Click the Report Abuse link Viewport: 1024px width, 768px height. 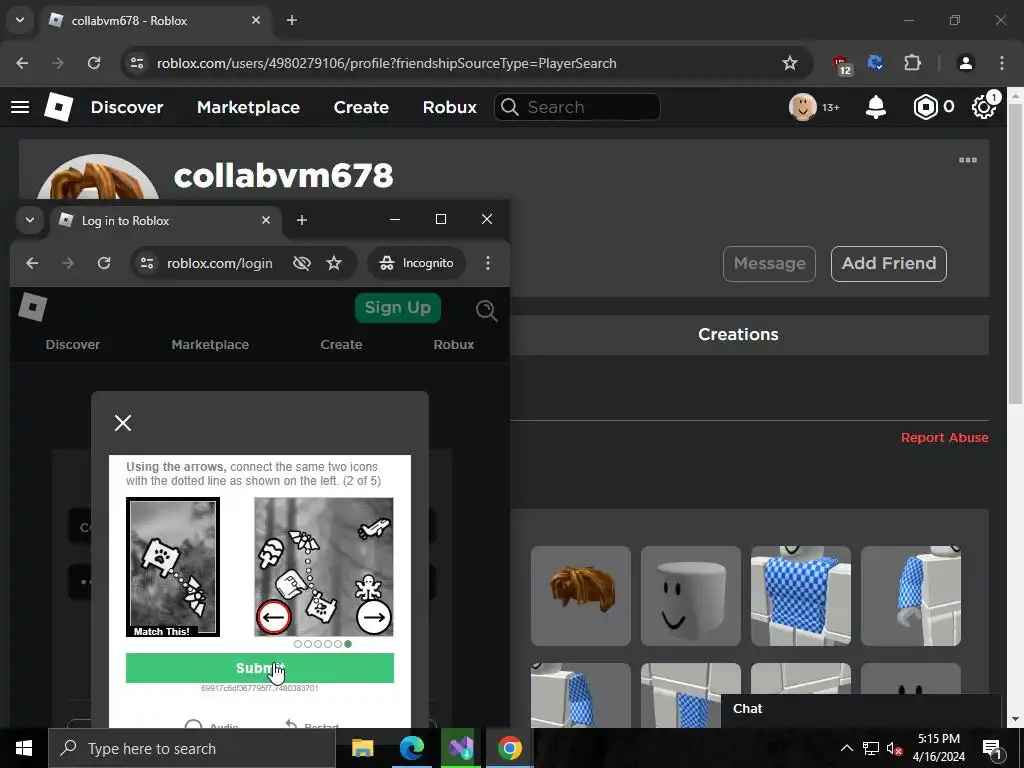(x=944, y=438)
